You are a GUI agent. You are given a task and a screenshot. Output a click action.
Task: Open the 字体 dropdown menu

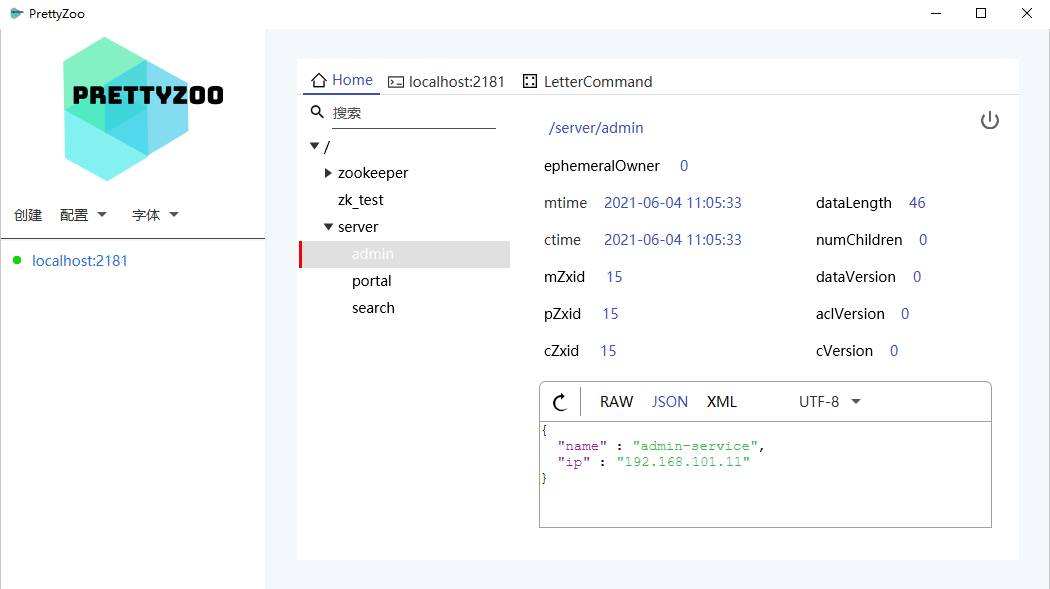tap(155, 215)
